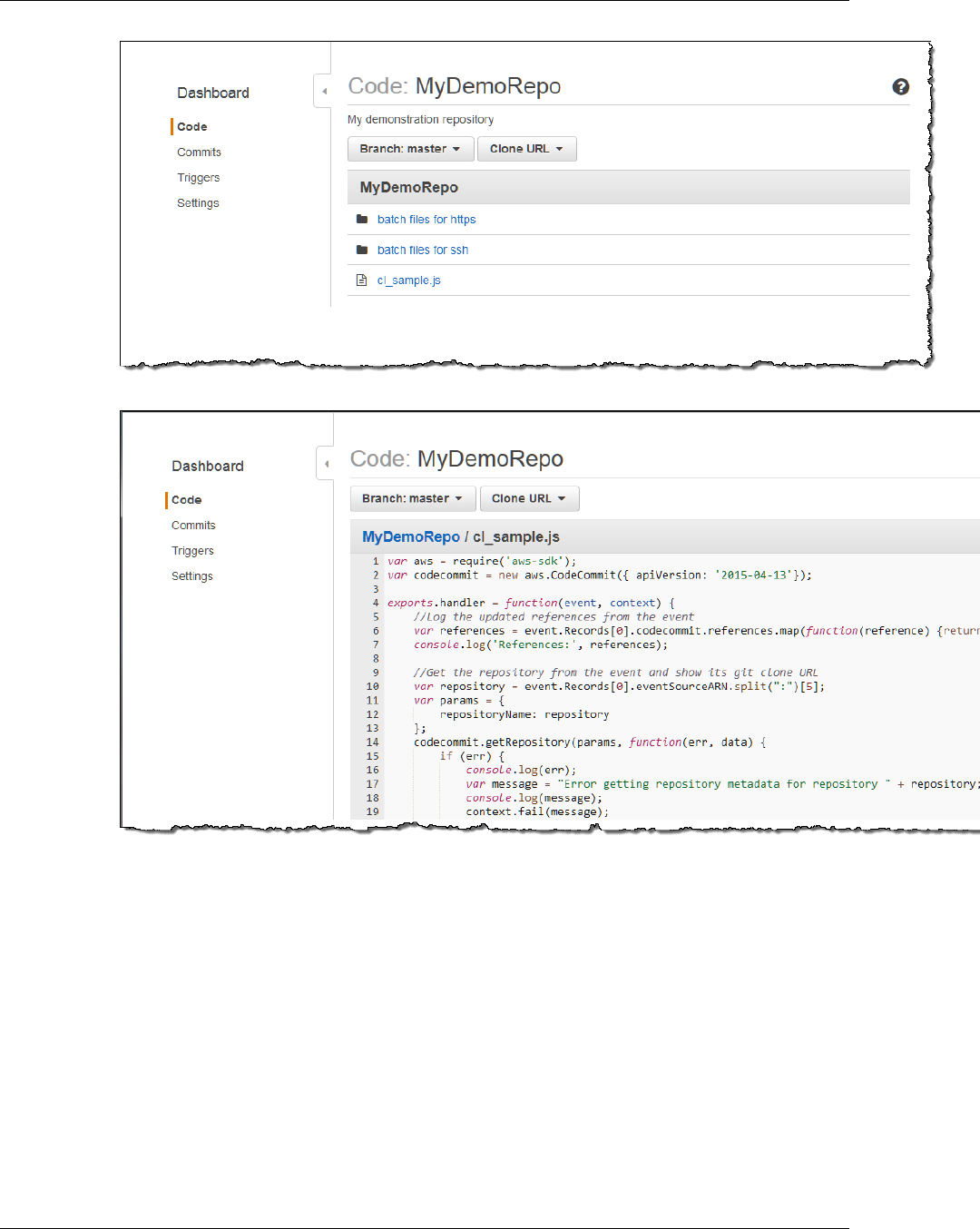The image size is (980, 1229).
Task: Click line number 9 in code gutter
Action: click(x=376, y=673)
